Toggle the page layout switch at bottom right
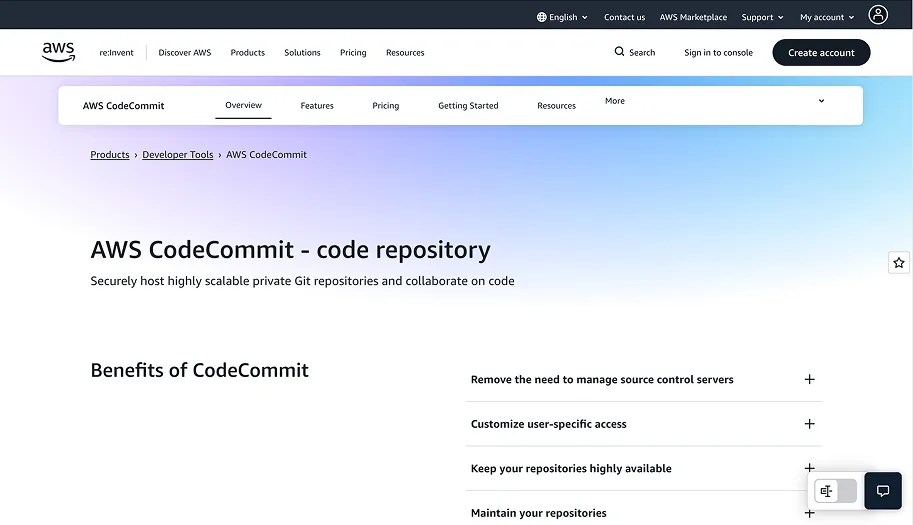 (835, 491)
